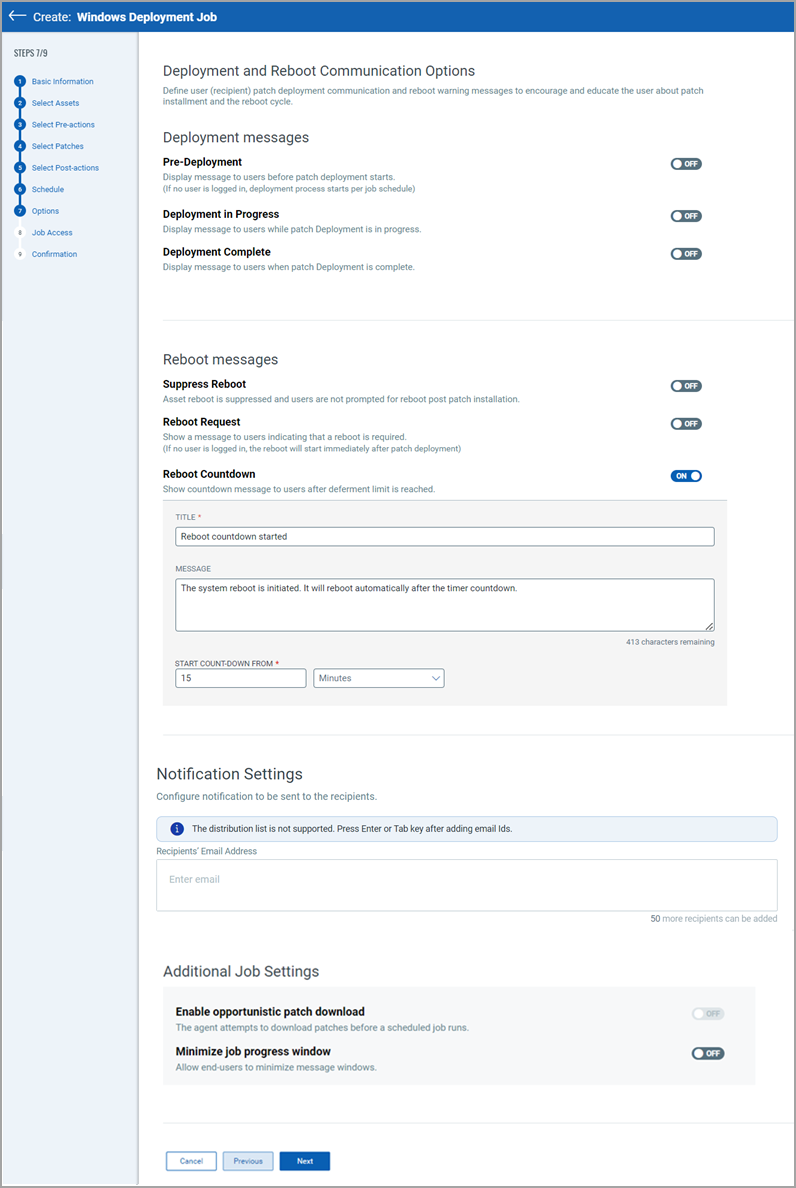796x1188 pixels.
Task: Click step 3 circle for Select Pre-actions
Action: pyautogui.click(x=20, y=124)
